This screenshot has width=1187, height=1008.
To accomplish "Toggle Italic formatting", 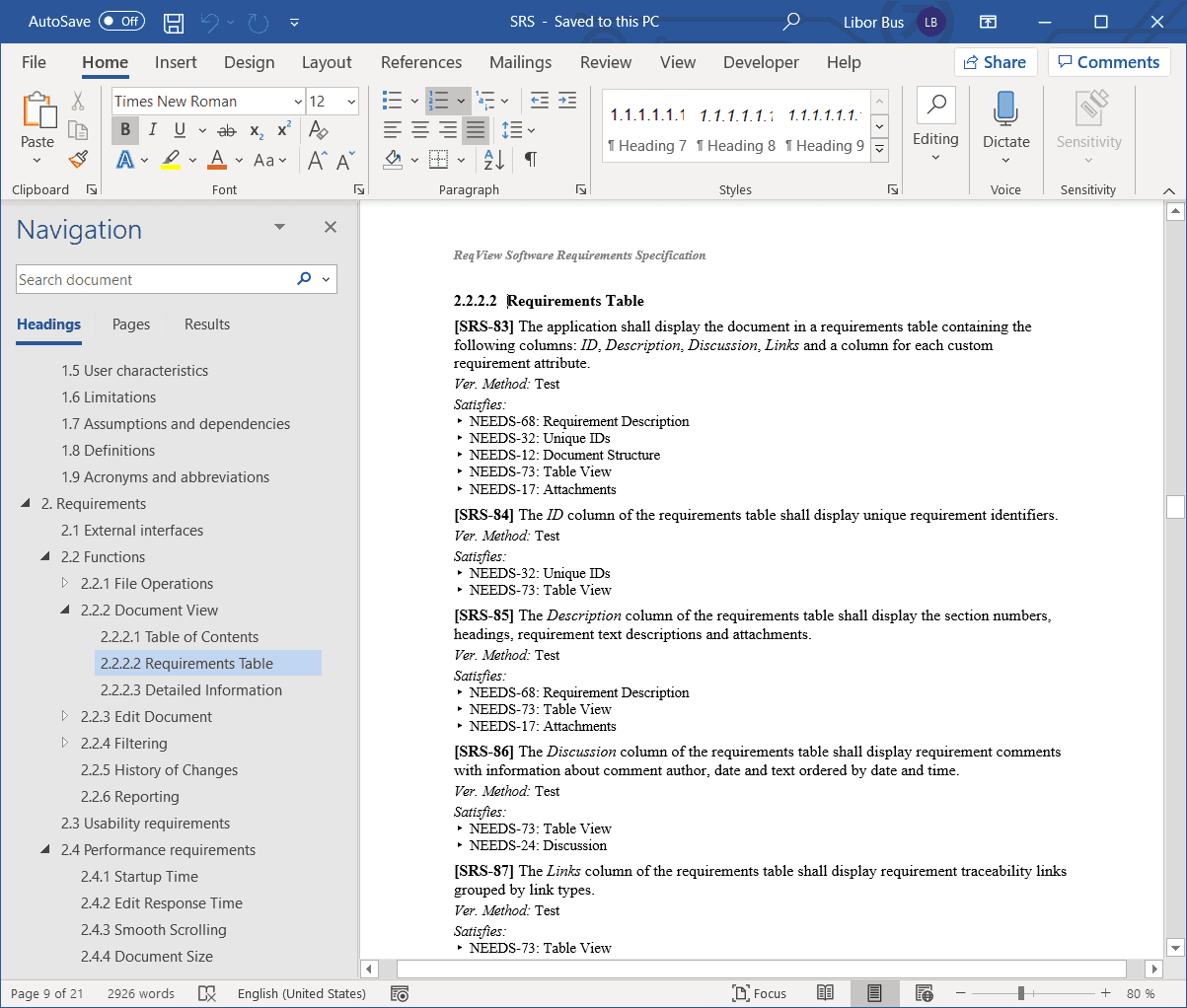I will point(153,129).
